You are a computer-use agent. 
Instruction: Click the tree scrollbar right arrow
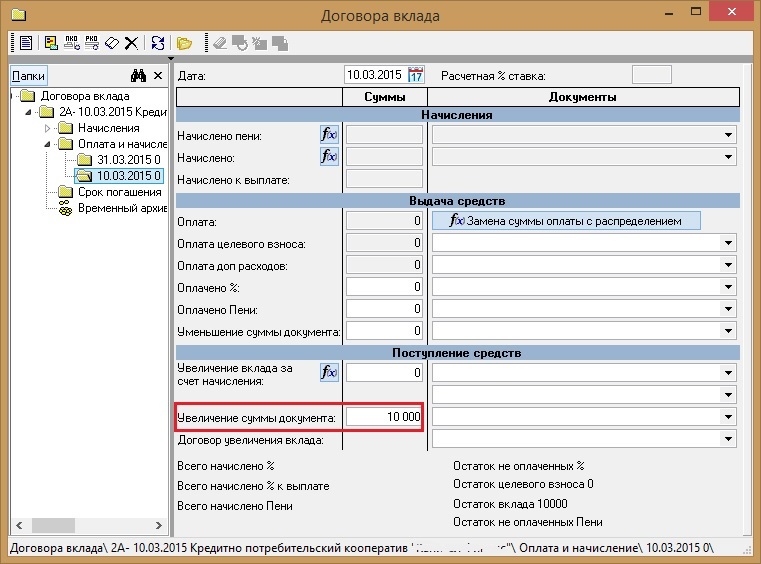(x=159, y=525)
